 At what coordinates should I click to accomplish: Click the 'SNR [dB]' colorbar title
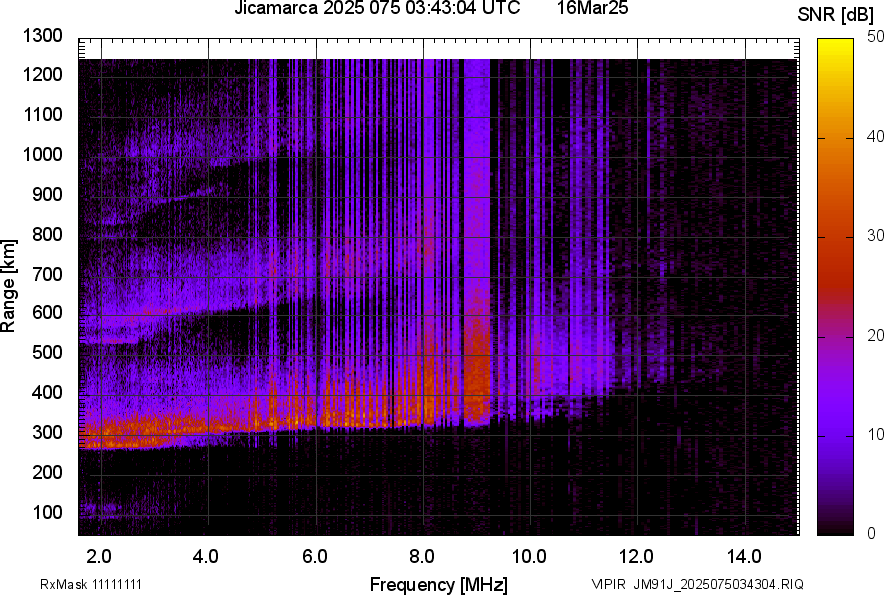(x=836, y=15)
